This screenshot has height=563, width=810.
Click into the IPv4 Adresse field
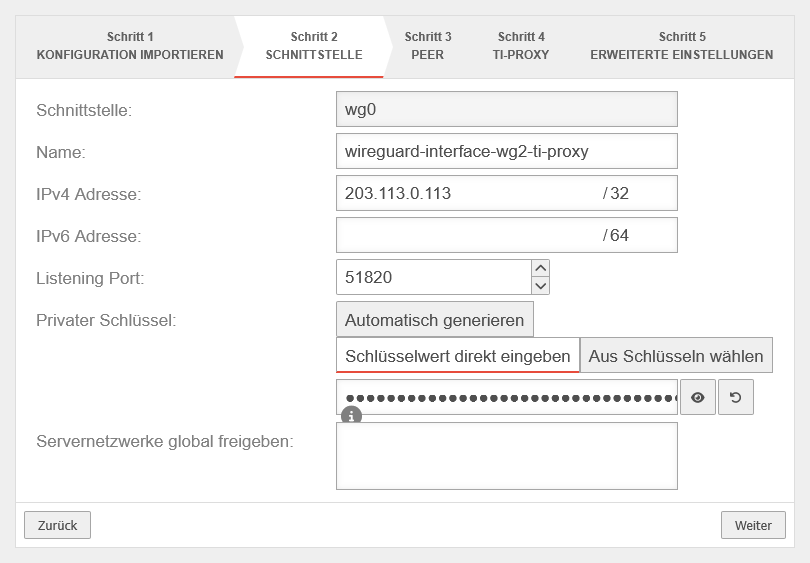(x=465, y=194)
